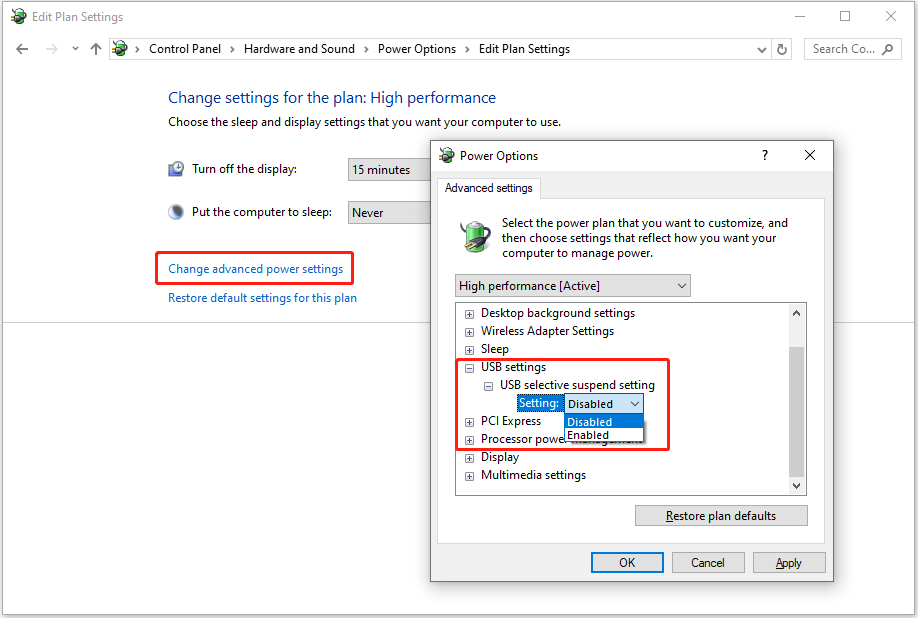Click the settings list scroll down arrow

[x=796, y=485]
